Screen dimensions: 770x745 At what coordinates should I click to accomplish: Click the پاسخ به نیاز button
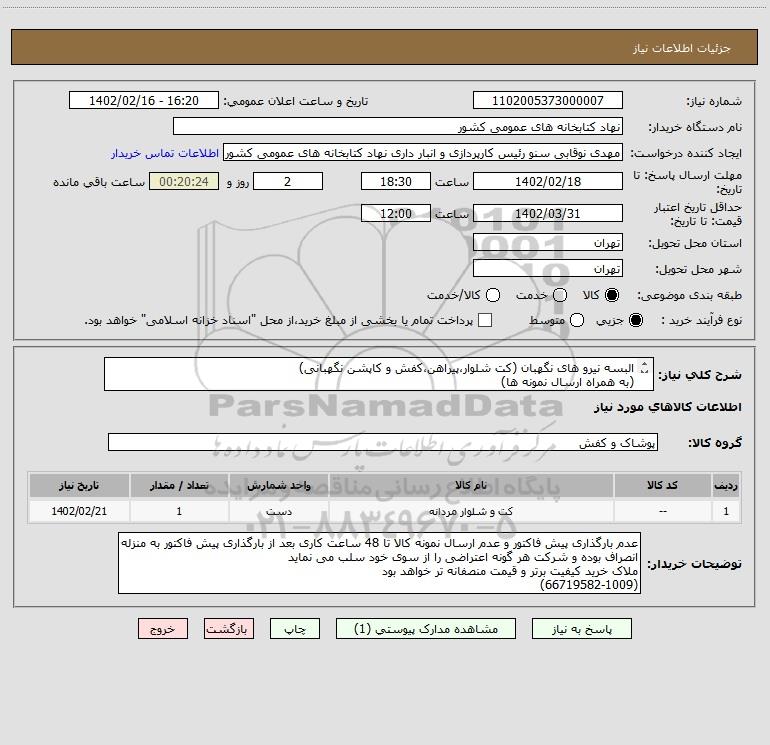point(582,629)
